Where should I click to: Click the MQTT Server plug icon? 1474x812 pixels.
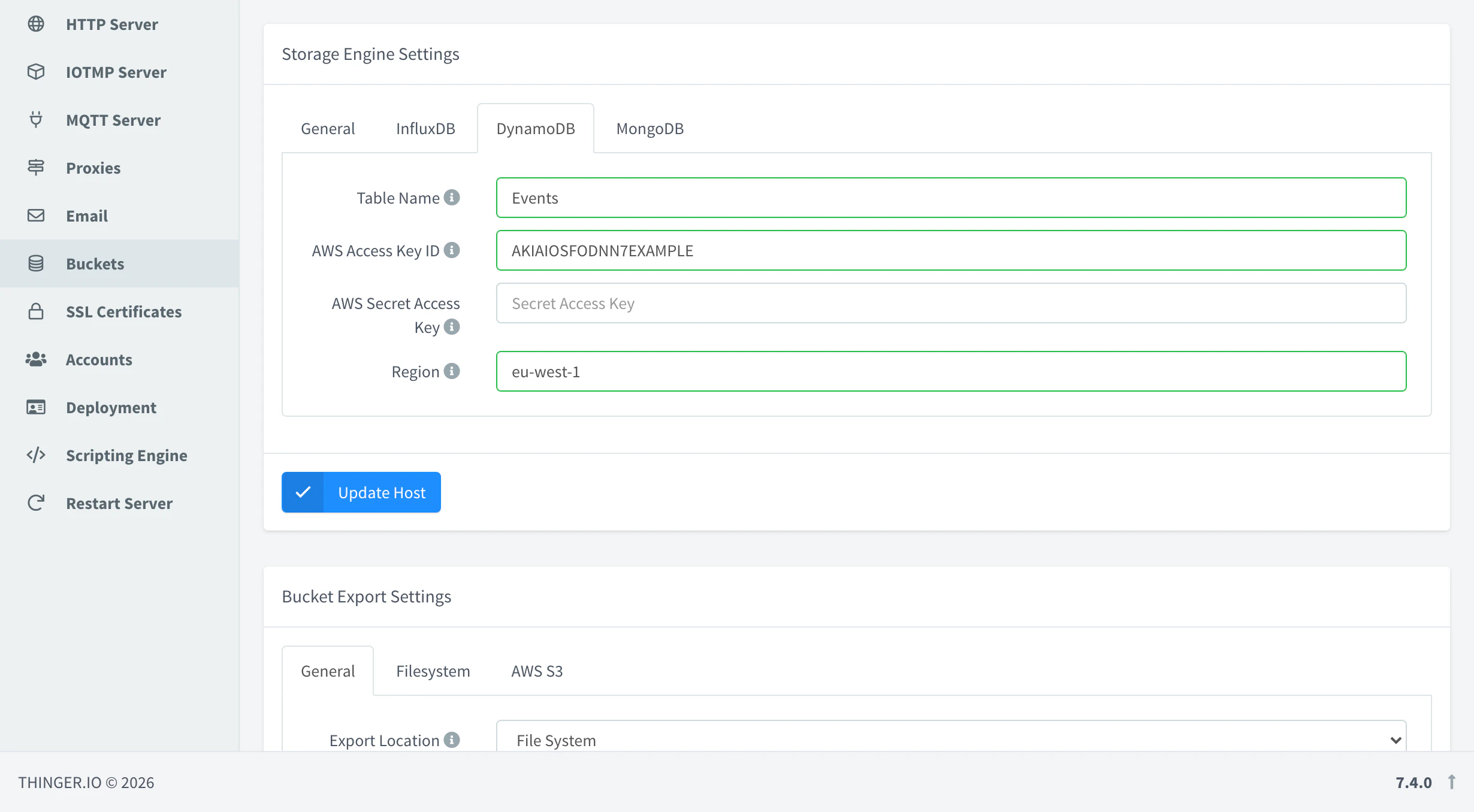coord(36,120)
